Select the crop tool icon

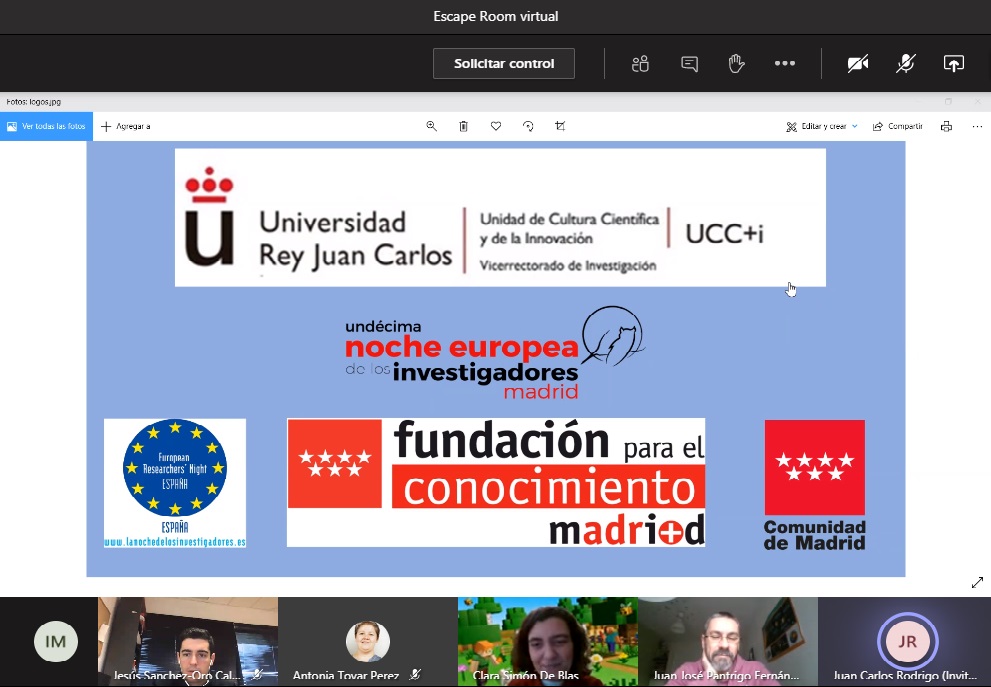point(560,126)
